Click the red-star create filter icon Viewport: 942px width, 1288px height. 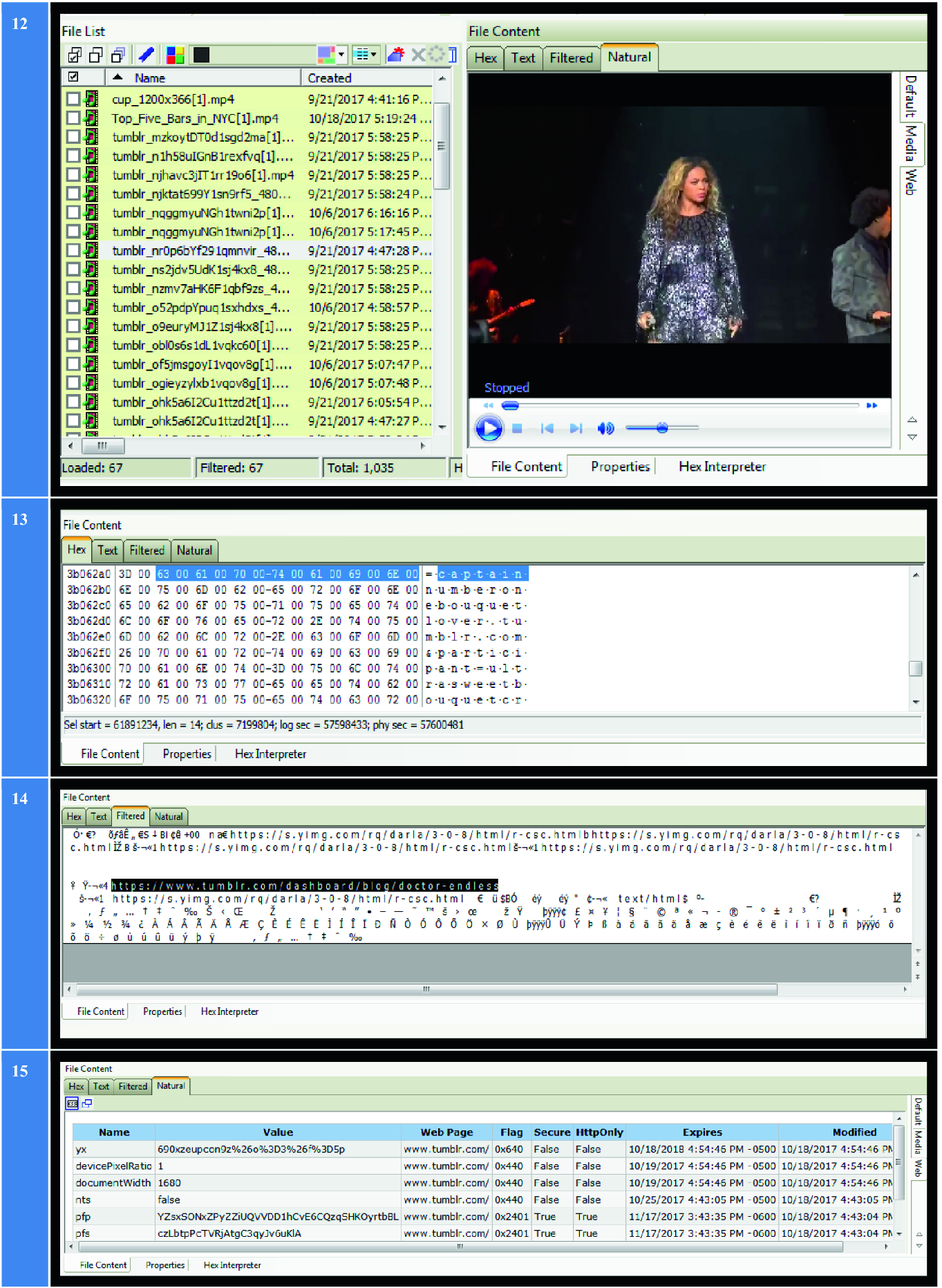tap(396, 55)
